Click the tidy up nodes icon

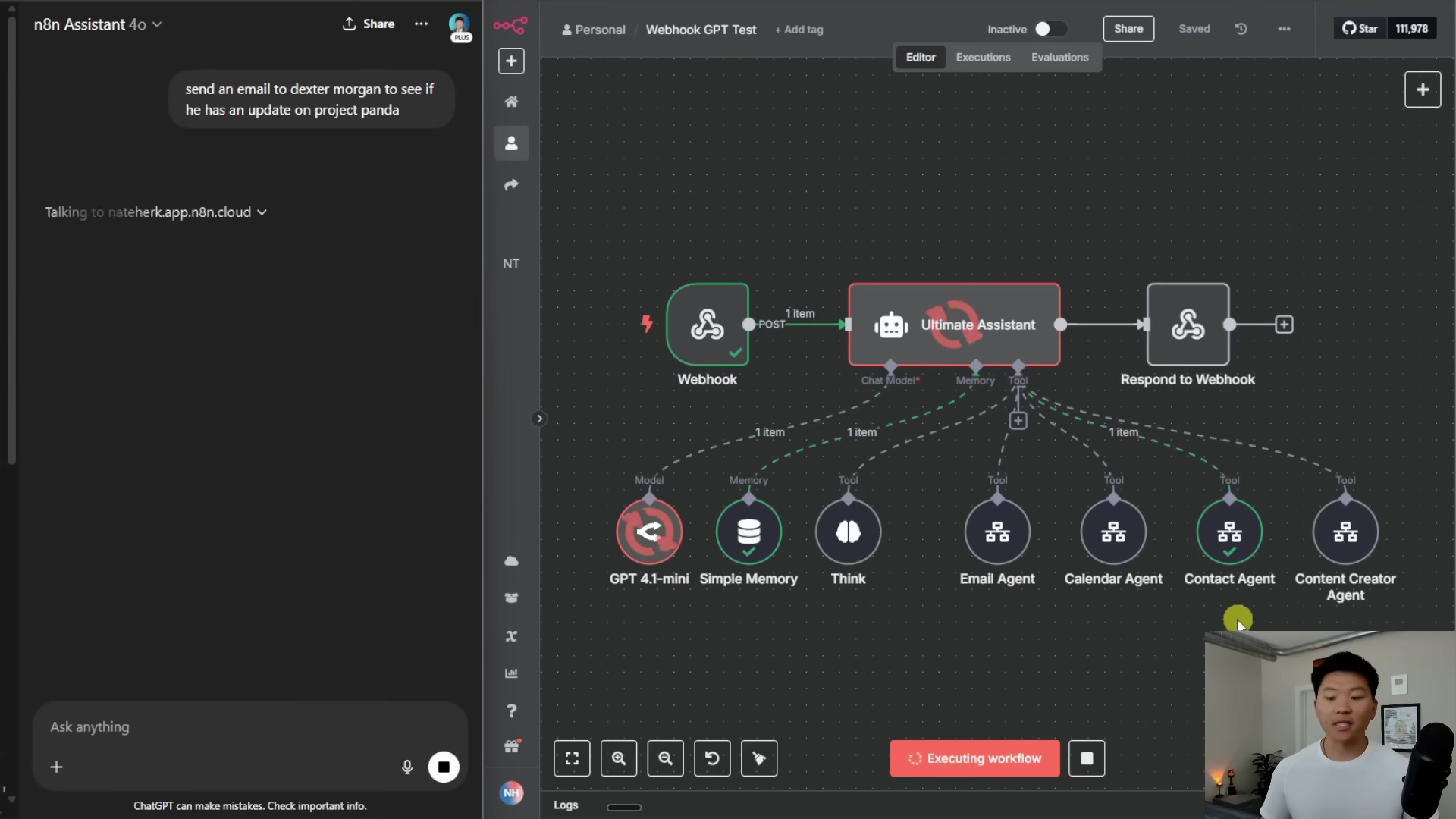(759, 758)
